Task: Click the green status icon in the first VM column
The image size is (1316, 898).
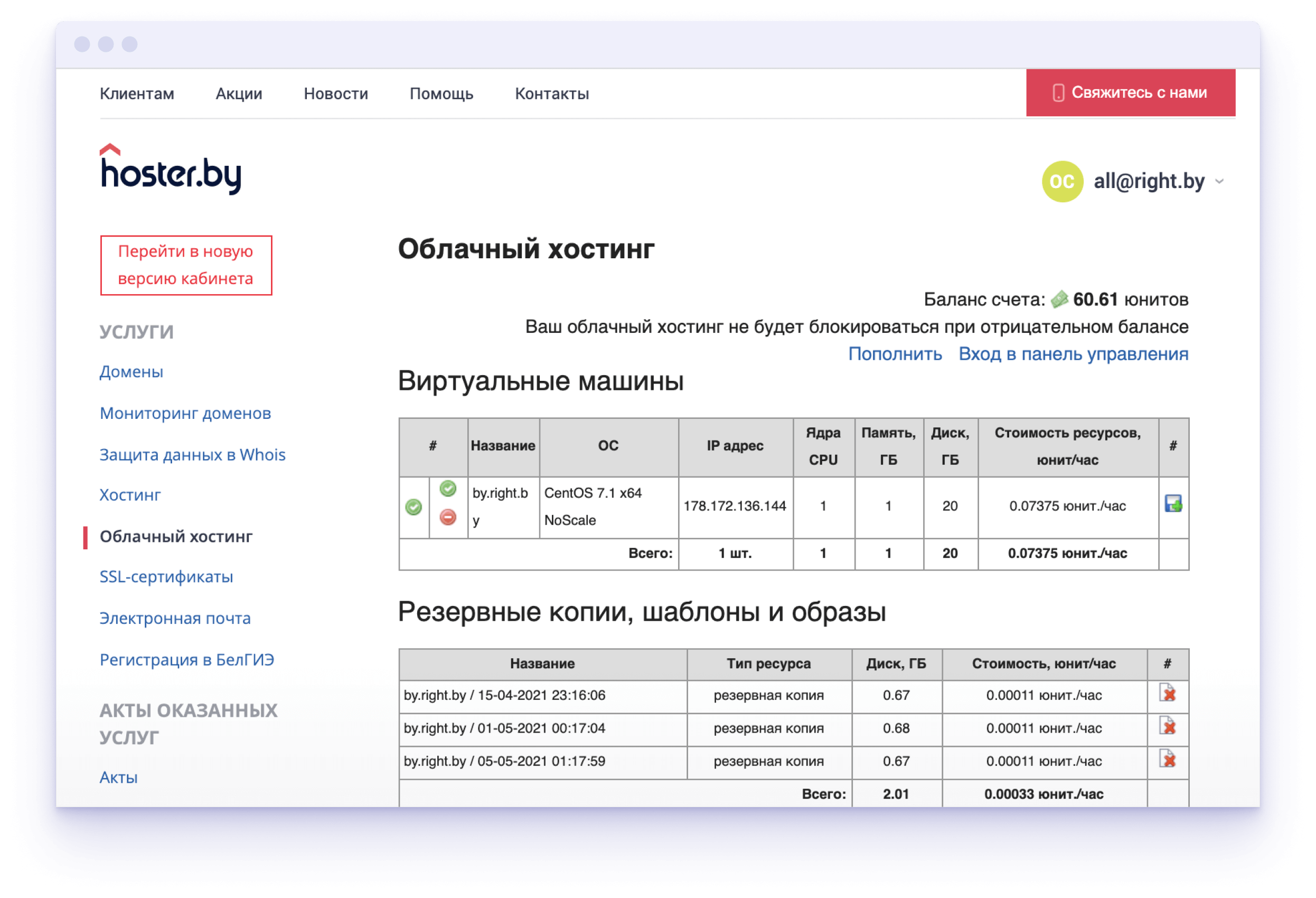Action: pos(413,507)
